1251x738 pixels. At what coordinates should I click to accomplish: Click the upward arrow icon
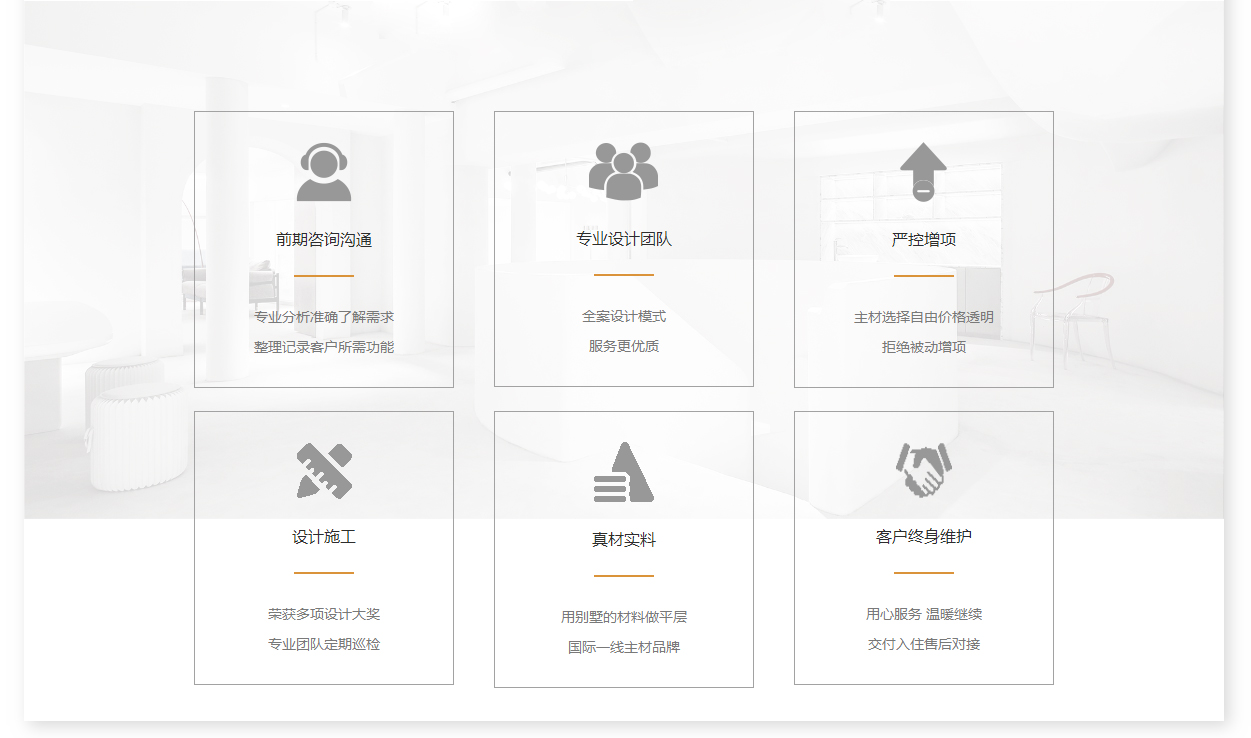pyautogui.click(x=923, y=171)
